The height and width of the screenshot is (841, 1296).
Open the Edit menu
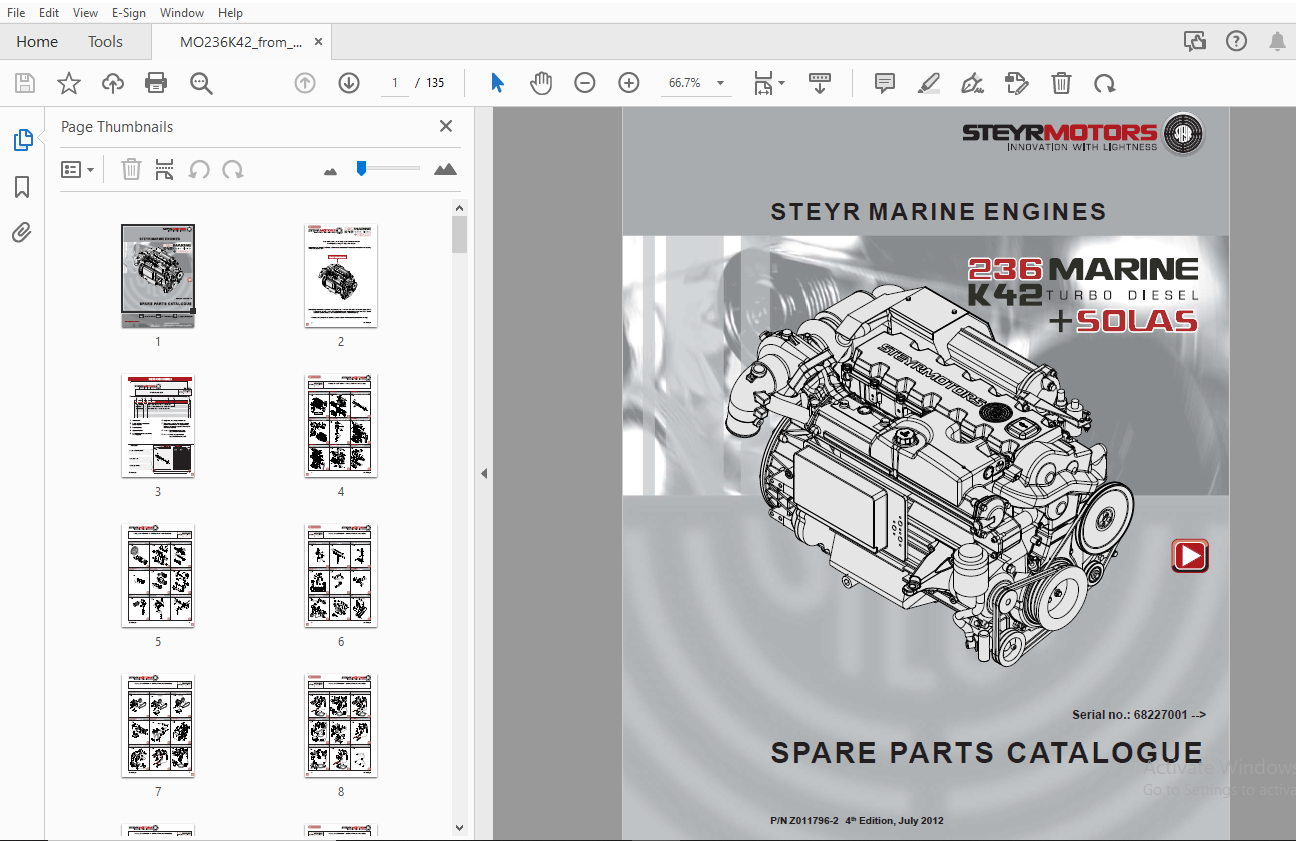[x=49, y=13]
